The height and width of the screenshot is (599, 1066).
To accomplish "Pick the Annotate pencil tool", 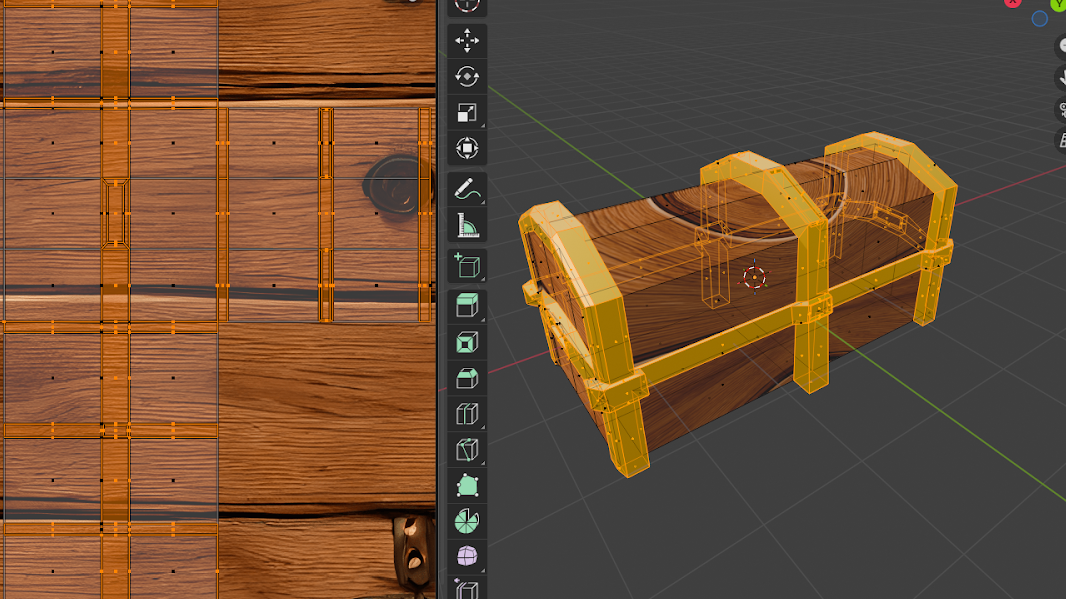I will (466, 188).
